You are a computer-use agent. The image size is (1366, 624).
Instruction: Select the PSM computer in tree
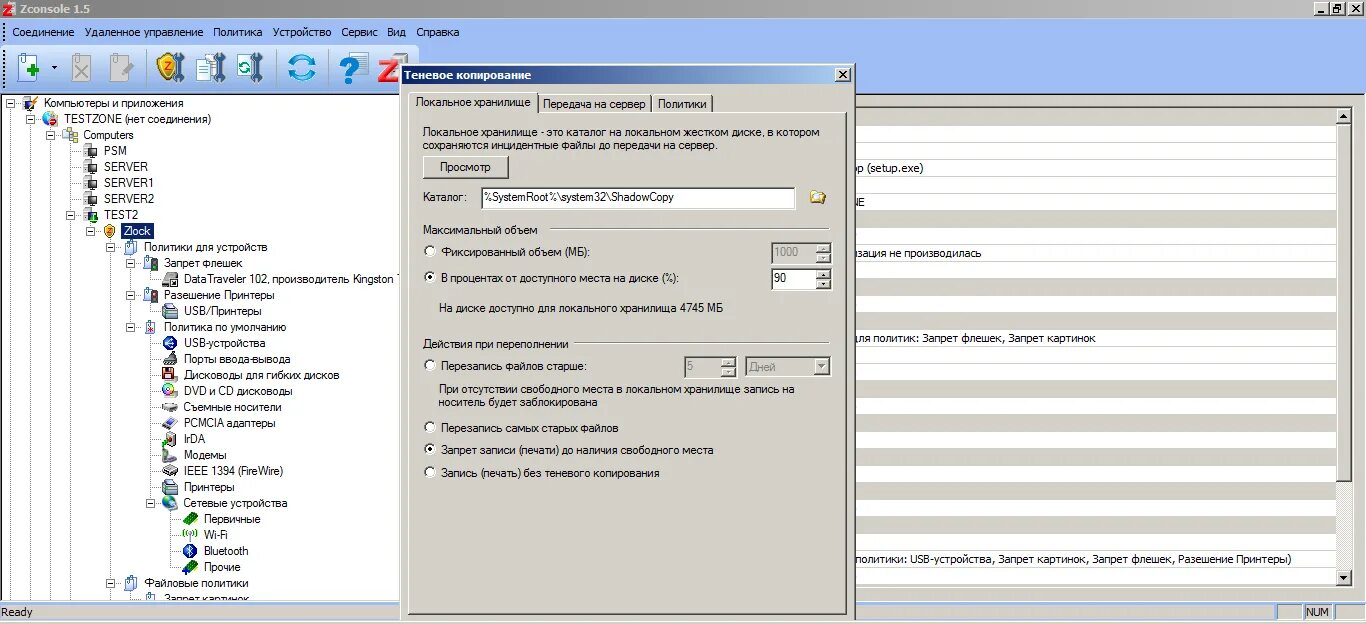coord(115,151)
